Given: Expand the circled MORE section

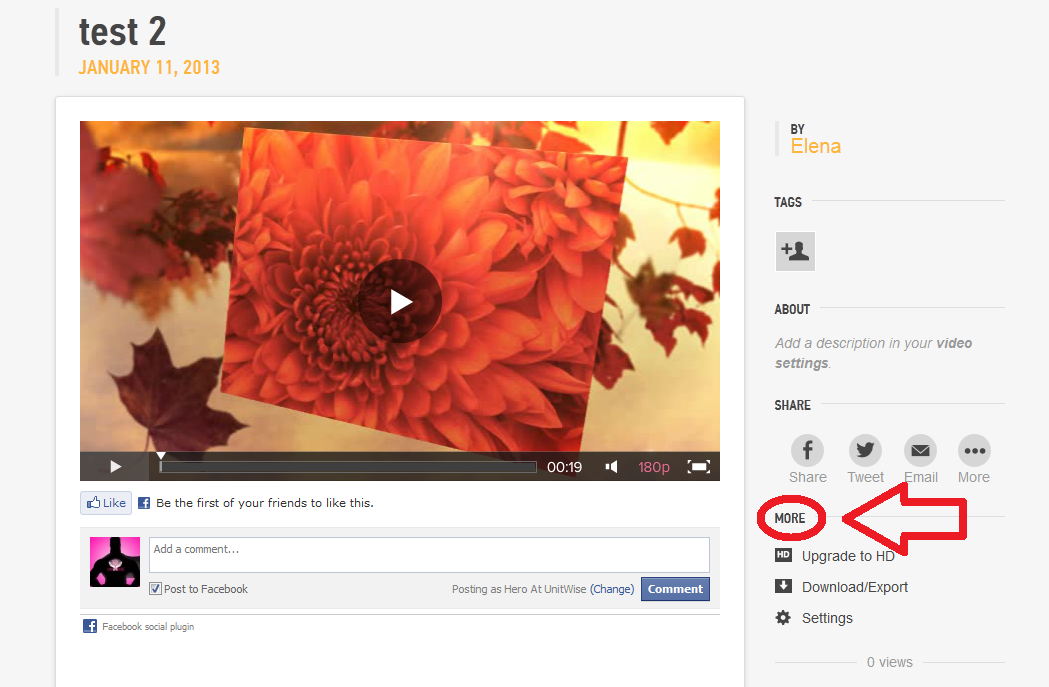Looking at the screenshot, I should [791, 518].
